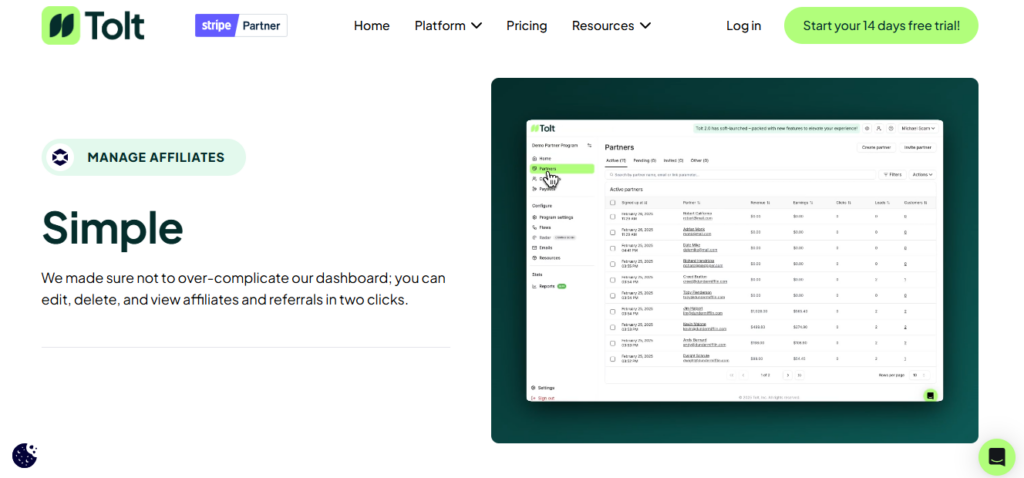This screenshot has height=478, width=1024.
Task: Open the chat widget bubble
Action: point(997,457)
